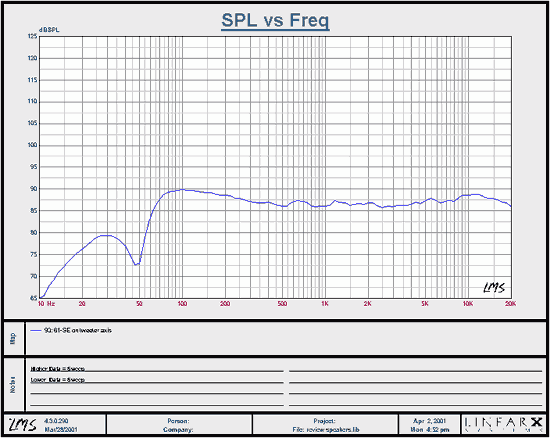Click the Apr 2, 2001 date box
Viewport: 550px width, 438px height.
point(429,425)
